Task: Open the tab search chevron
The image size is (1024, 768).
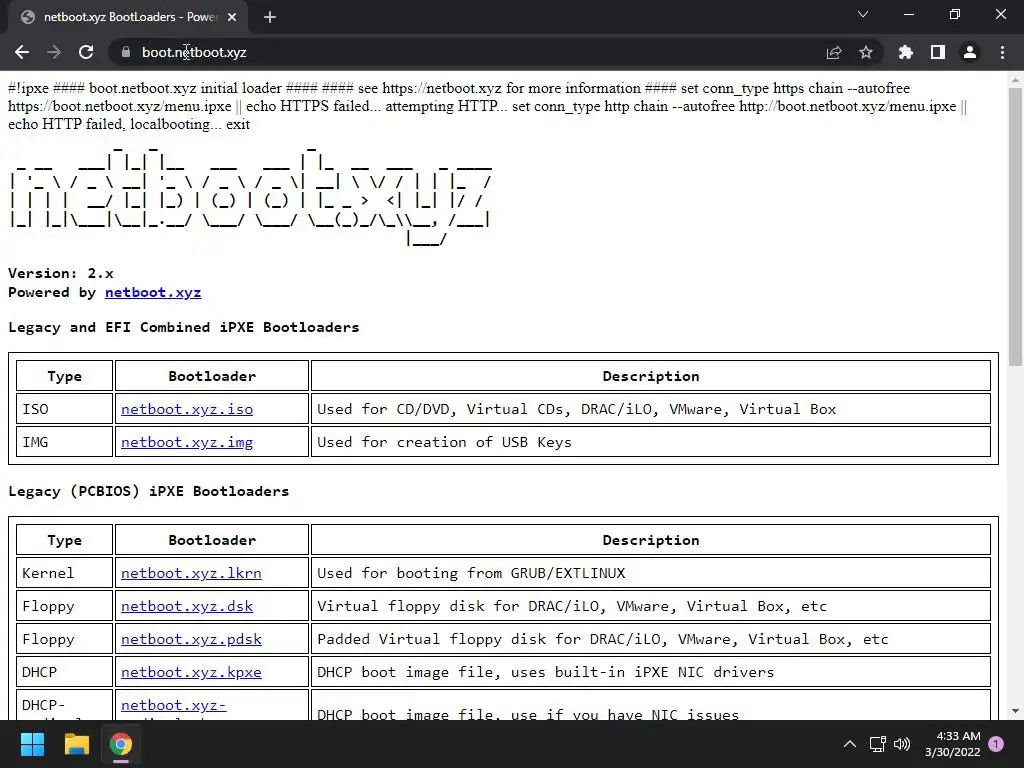Action: pyautogui.click(x=863, y=14)
